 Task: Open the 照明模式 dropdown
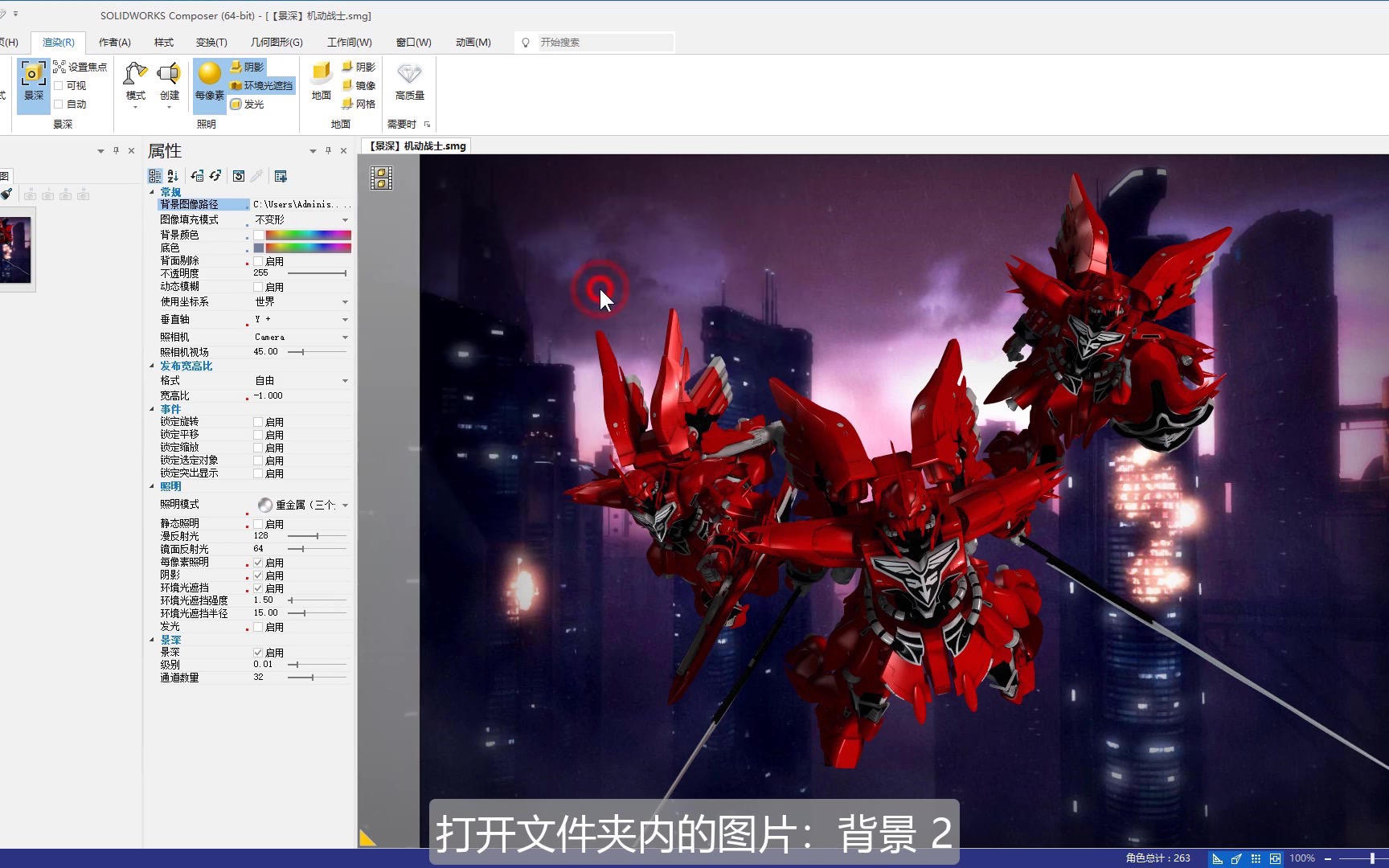(x=346, y=506)
